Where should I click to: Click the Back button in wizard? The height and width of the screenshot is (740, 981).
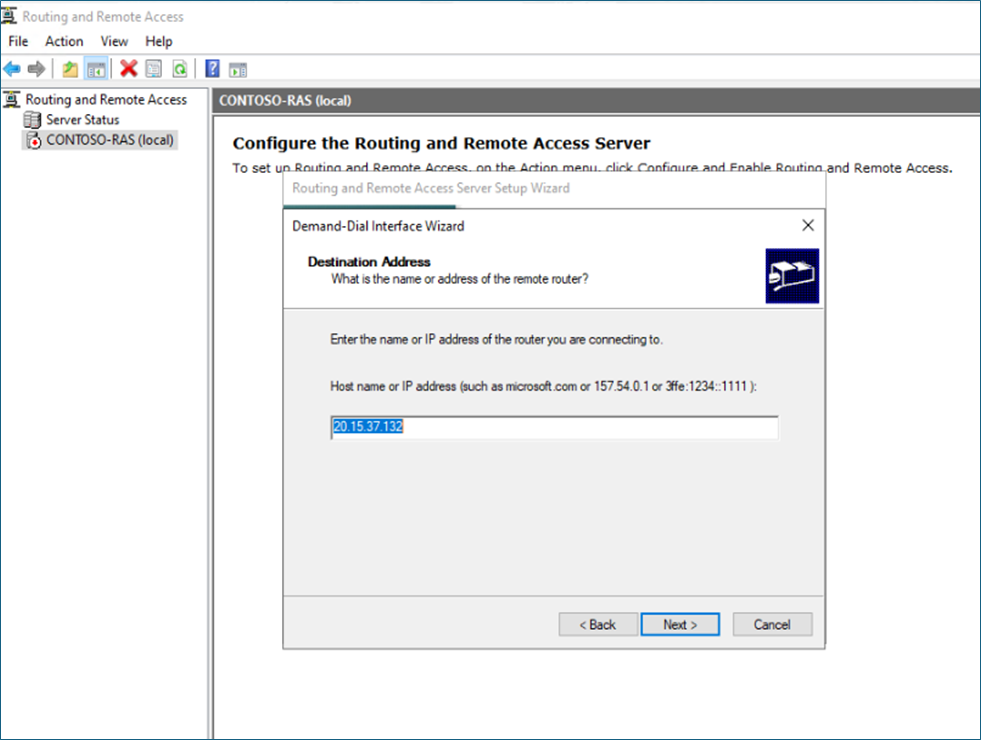(598, 624)
